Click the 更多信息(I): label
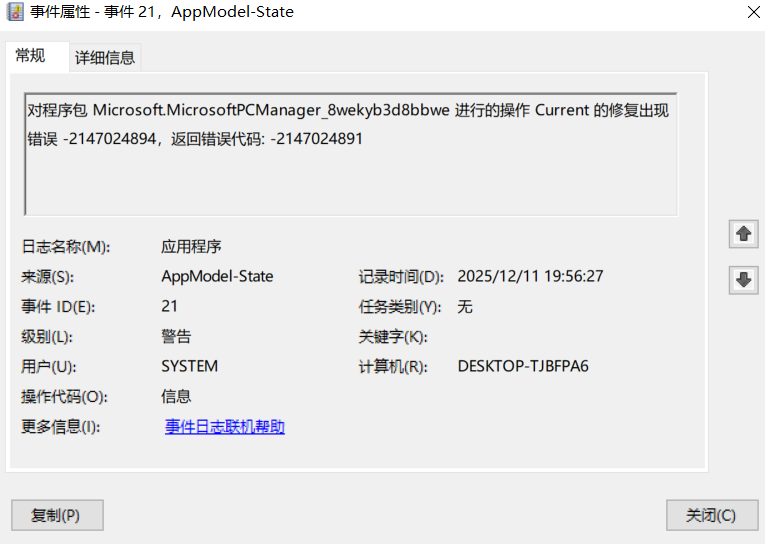The width and height of the screenshot is (765, 544). point(60,427)
